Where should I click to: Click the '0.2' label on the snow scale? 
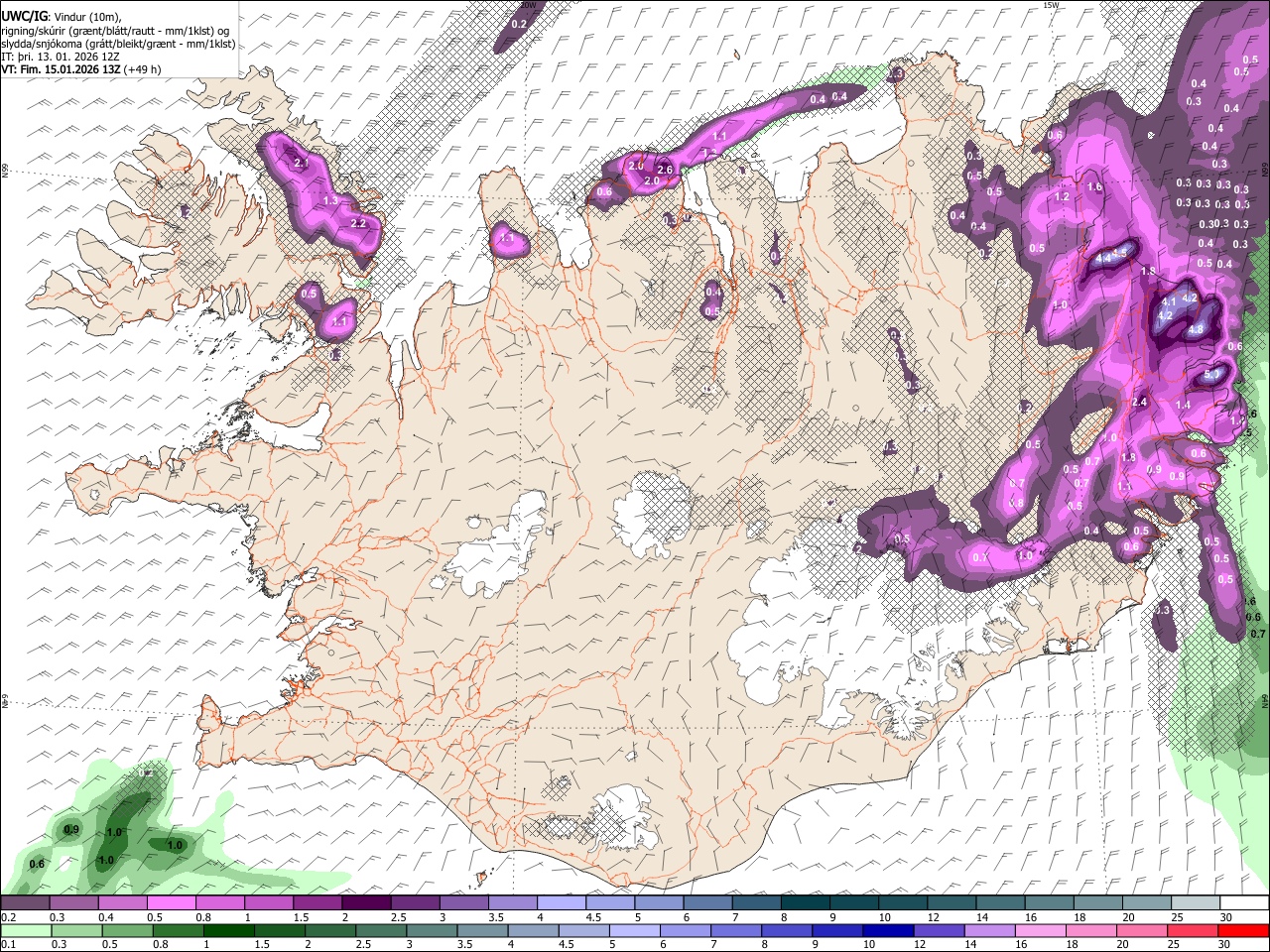pos(9,917)
